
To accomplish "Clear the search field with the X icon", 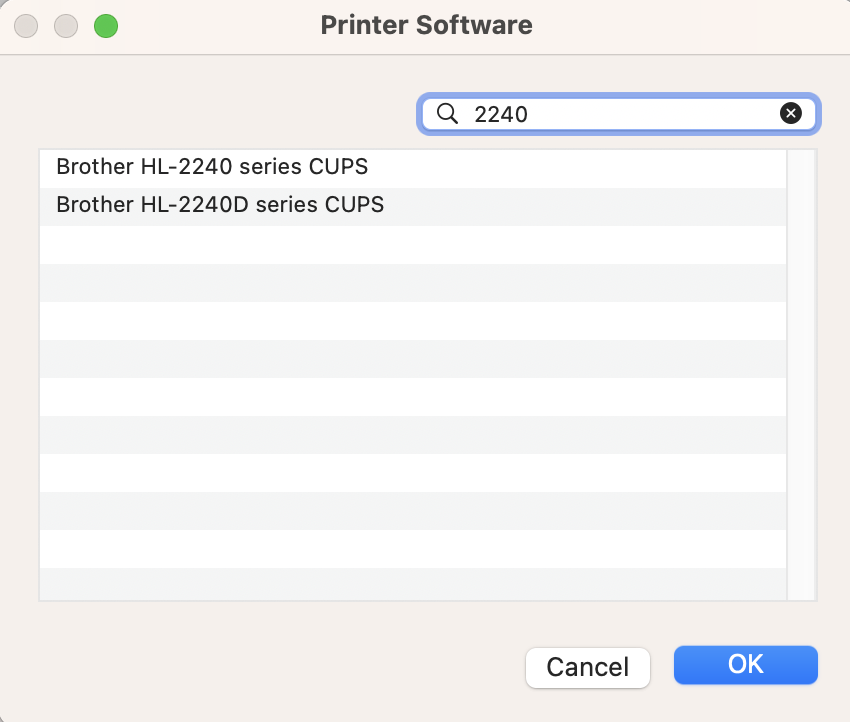I will tap(790, 114).
